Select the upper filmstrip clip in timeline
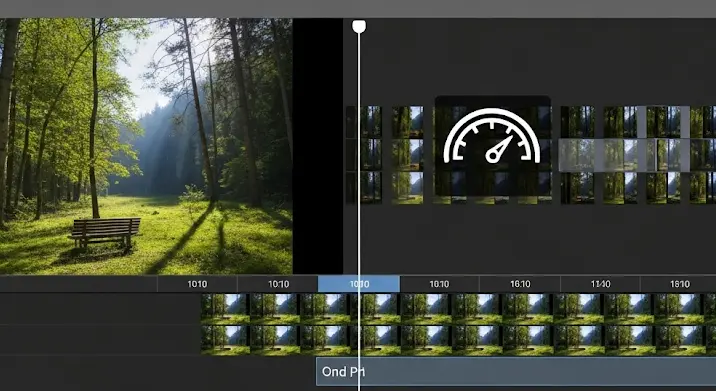The height and width of the screenshot is (391, 716). pos(458,309)
